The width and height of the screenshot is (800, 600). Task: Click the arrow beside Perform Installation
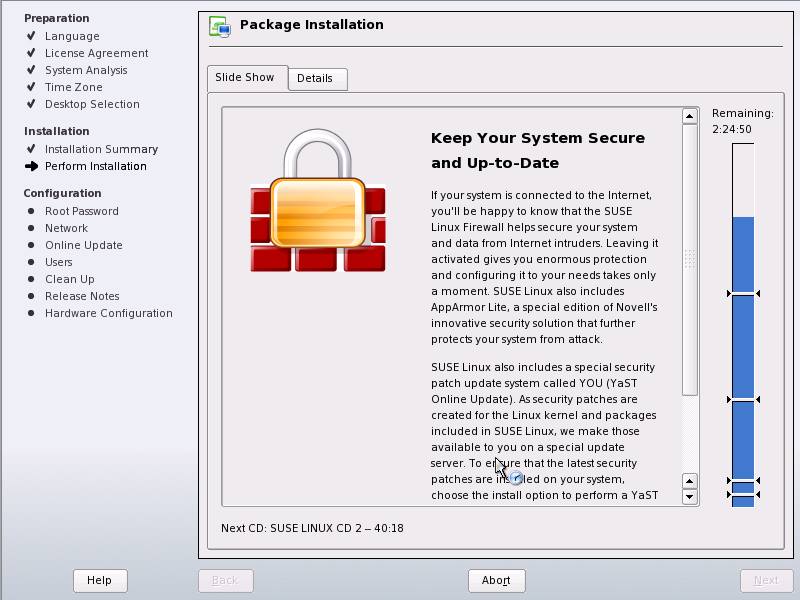click(31, 166)
